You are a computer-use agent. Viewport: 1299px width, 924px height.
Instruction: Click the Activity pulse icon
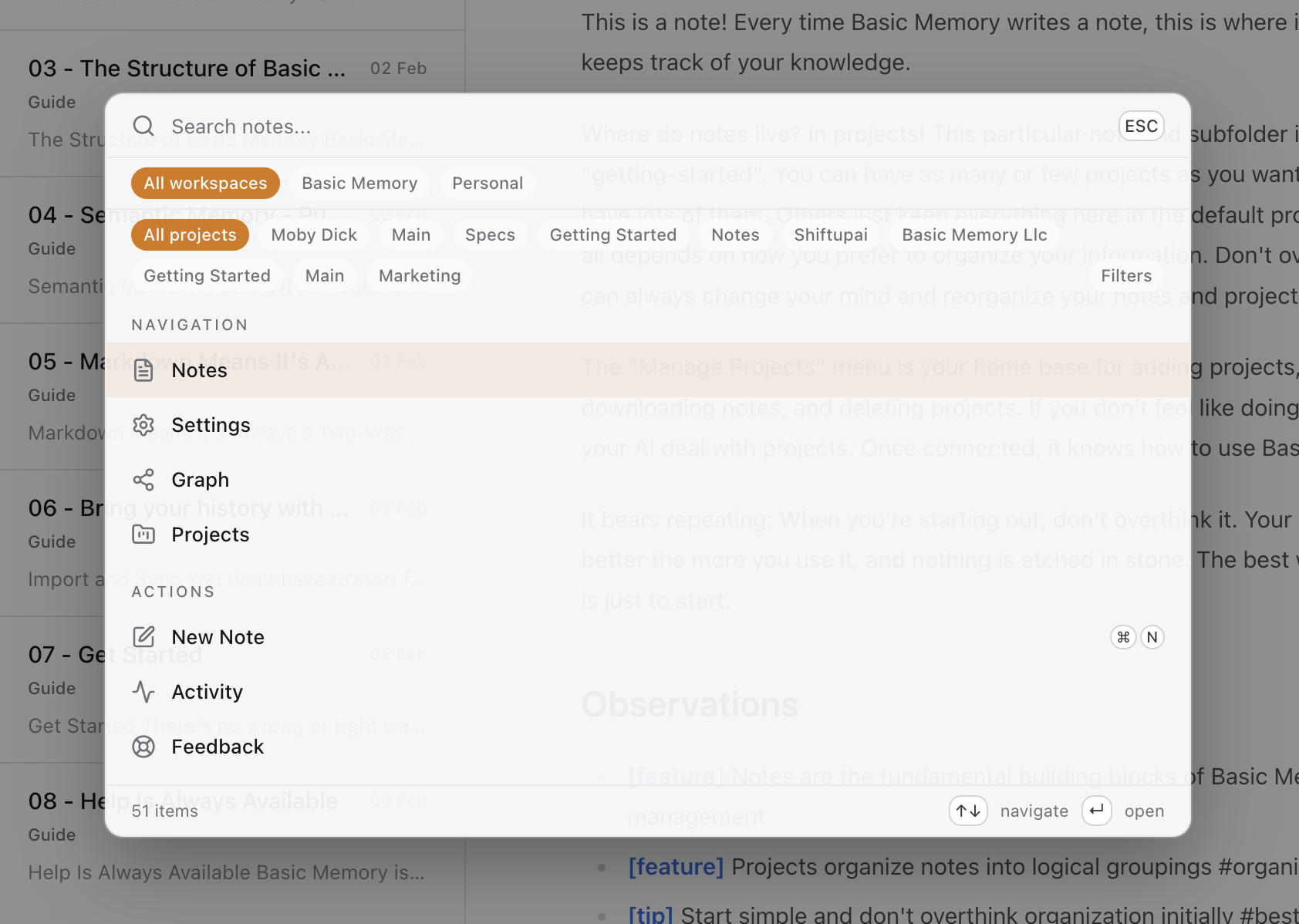coord(143,692)
